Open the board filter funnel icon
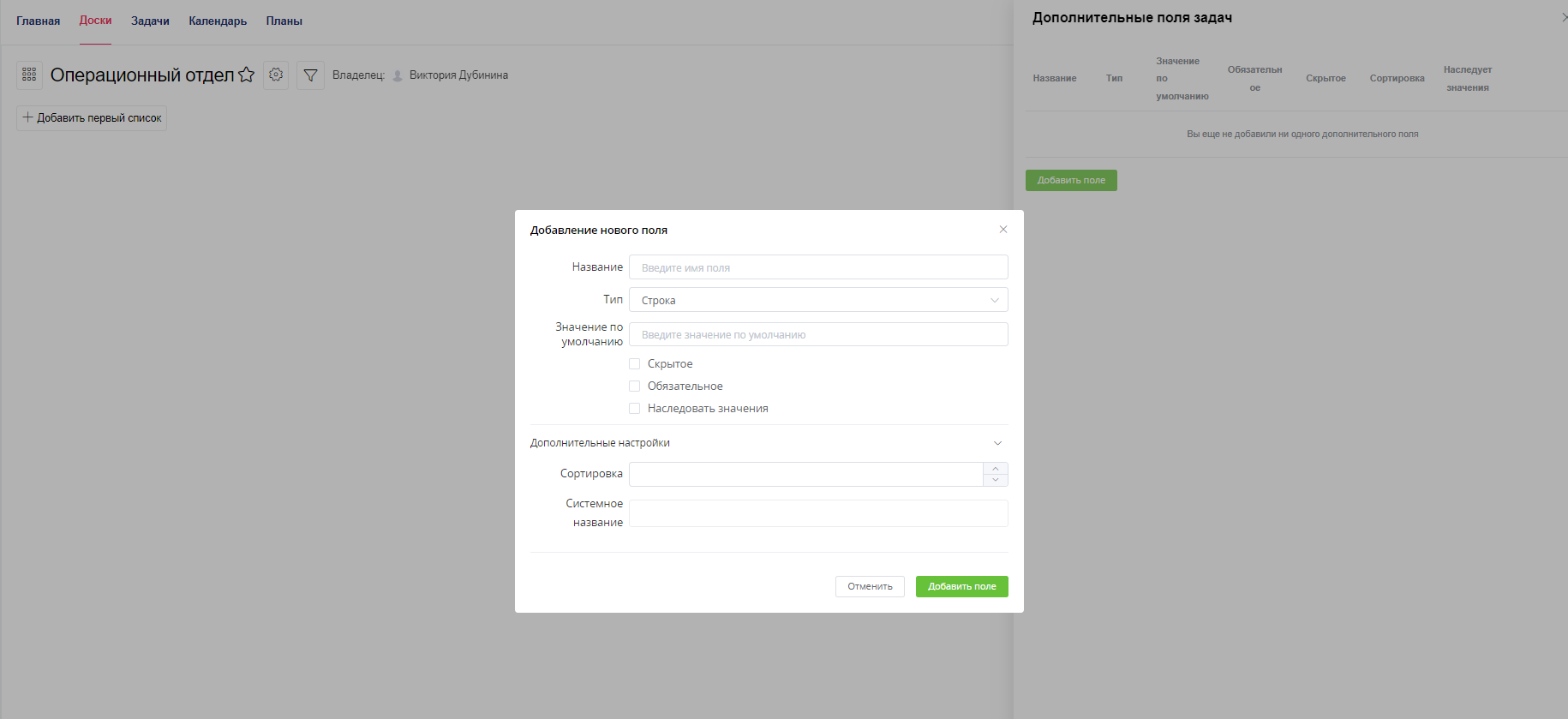1568x719 pixels. coord(310,75)
